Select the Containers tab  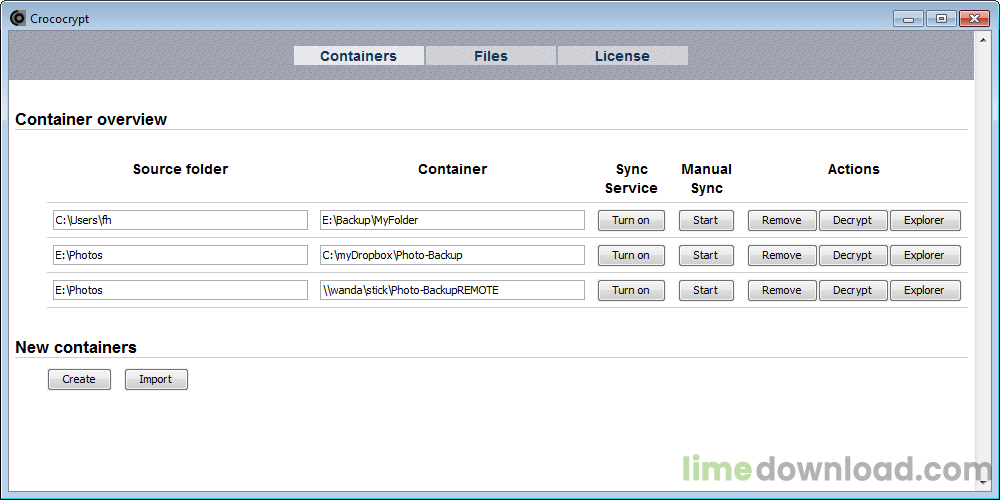(358, 56)
